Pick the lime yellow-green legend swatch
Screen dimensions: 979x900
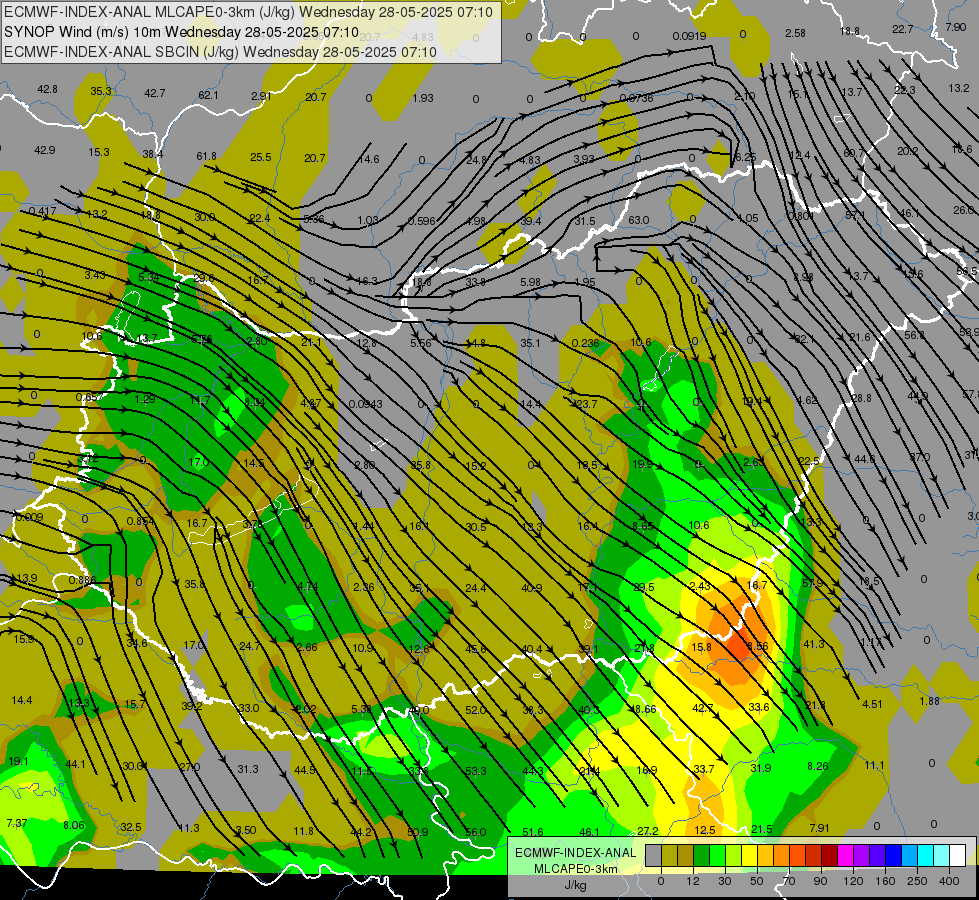pyautogui.click(x=734, y=855)
